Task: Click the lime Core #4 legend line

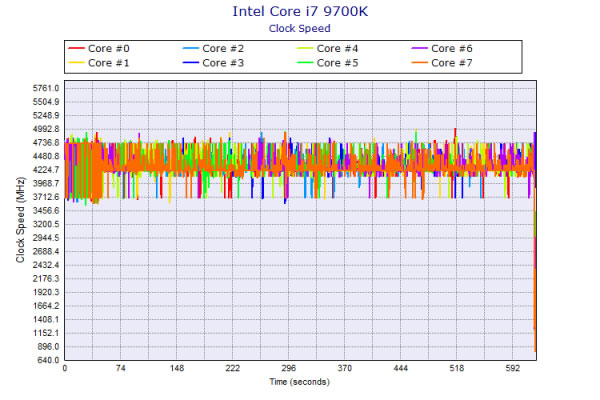Action: [305, 48]
